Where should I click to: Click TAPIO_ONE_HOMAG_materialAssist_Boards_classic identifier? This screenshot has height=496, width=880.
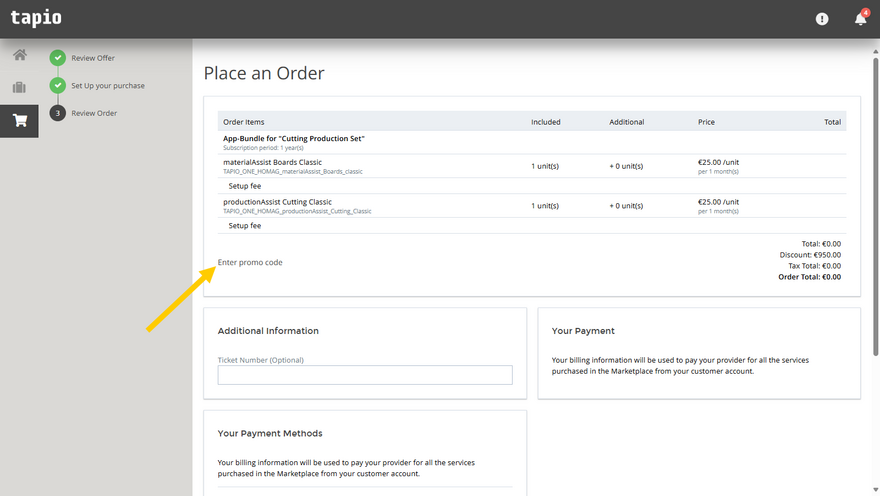[x=293, y=172]
